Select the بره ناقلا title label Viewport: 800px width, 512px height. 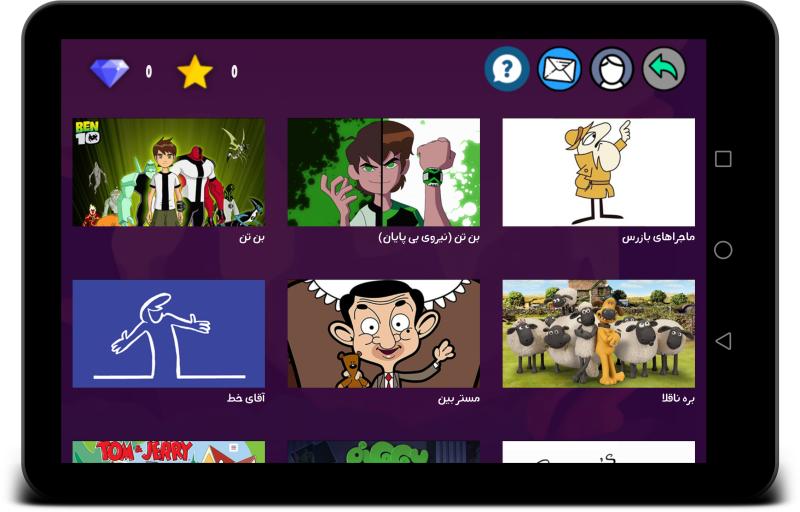click(x=678, y=398)
